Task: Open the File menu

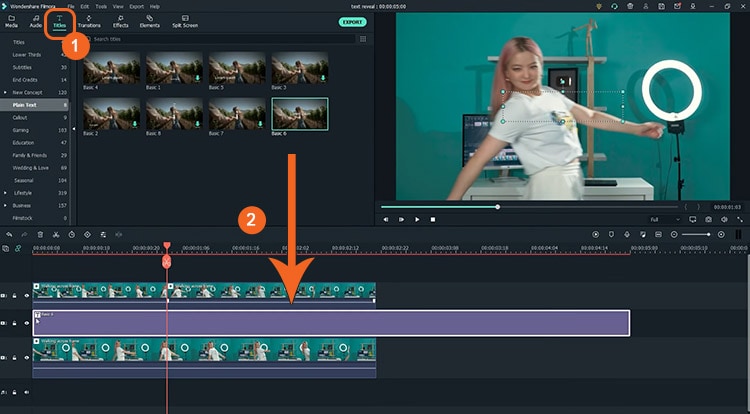Action: [71, 7]
